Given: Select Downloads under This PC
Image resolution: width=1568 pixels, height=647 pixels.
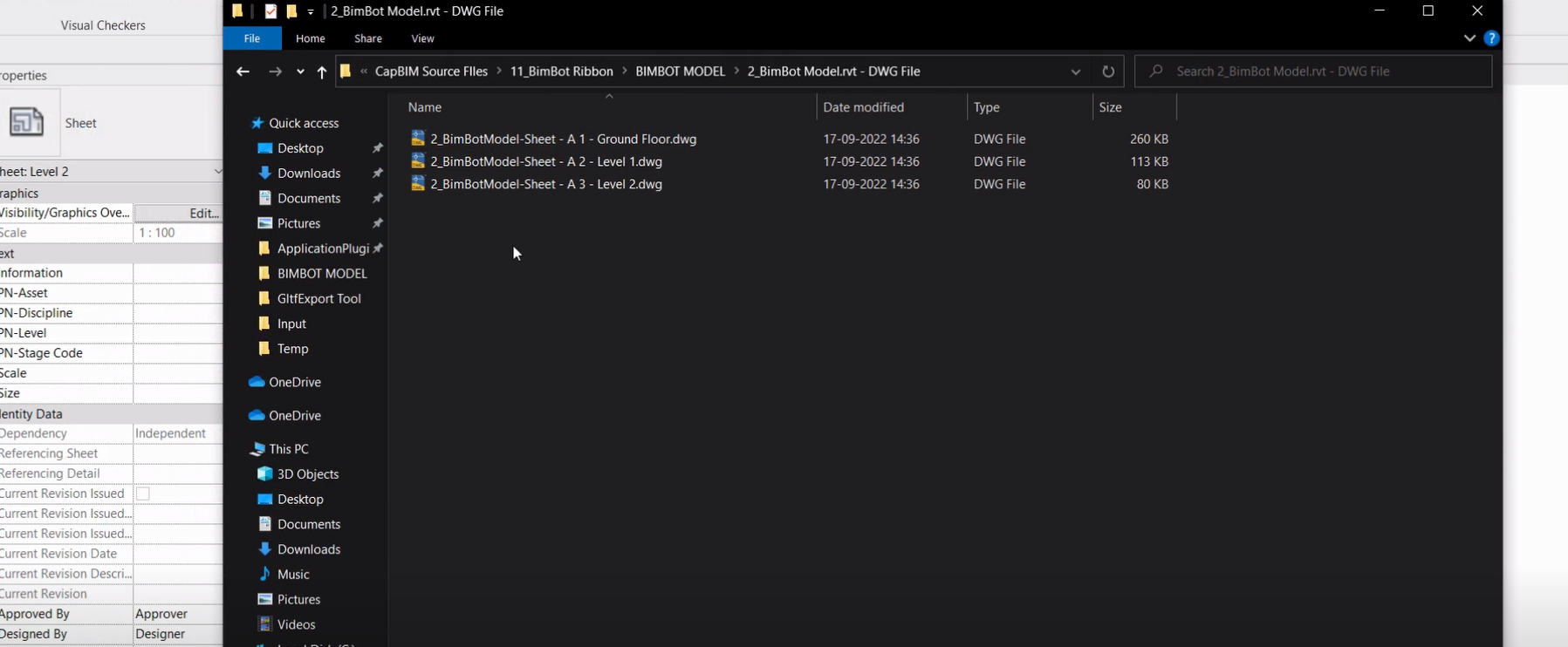Looking at the screenshot, I should coord(309,549).
